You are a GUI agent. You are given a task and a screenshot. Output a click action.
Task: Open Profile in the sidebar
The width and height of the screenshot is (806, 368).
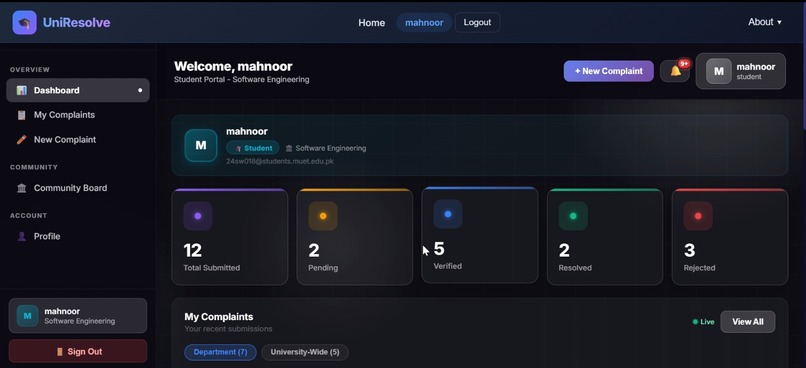click(78, 236)
